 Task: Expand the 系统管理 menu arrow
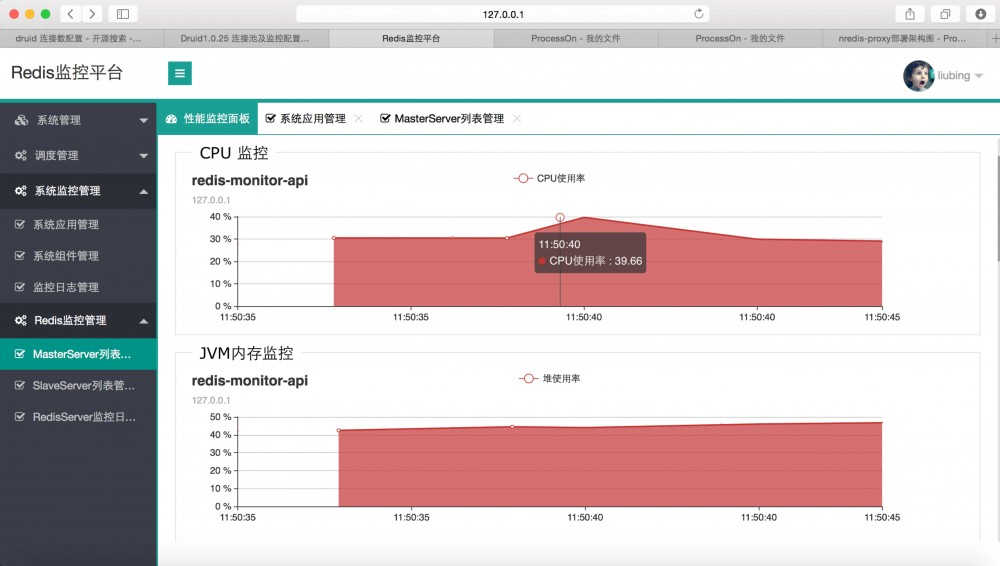(143, 121)
